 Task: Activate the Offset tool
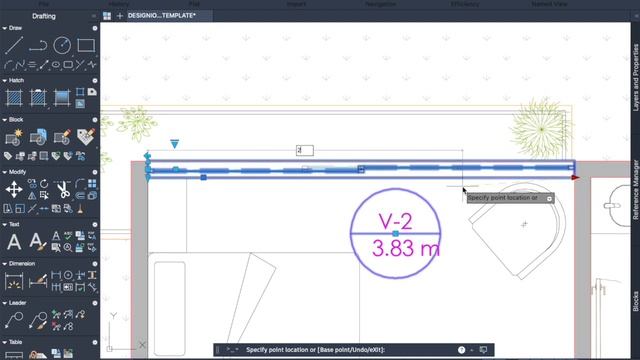pyautogui.click(x=80, y=196)
